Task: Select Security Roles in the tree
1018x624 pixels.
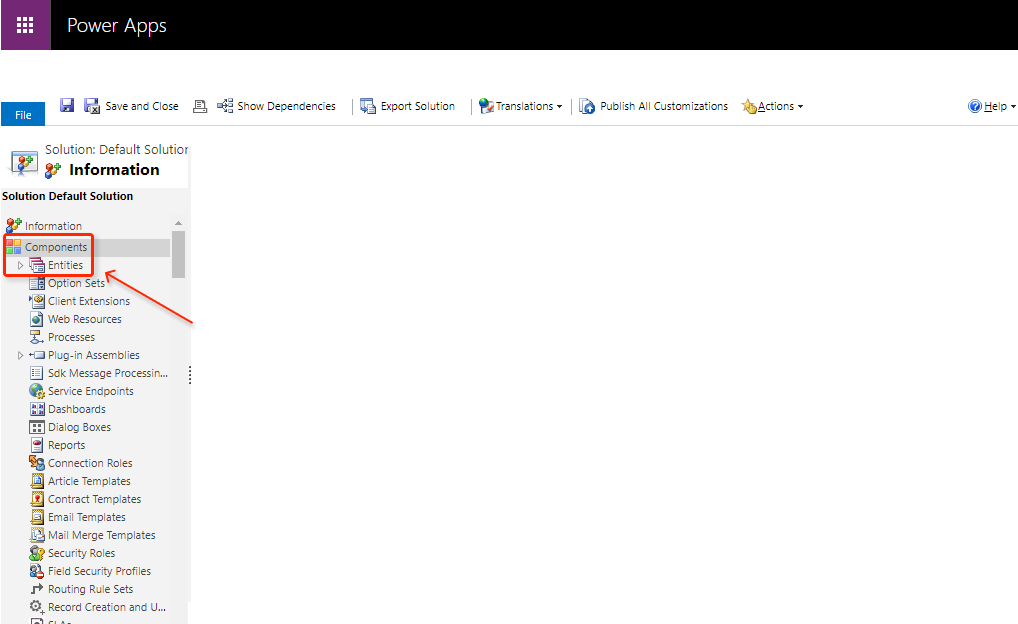Action: click(x=81, y=553)
